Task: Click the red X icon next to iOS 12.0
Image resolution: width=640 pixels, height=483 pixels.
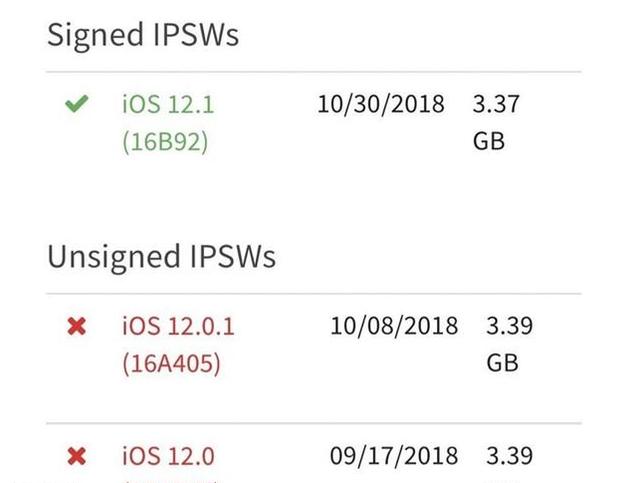Action: click(x=77, y=456)
